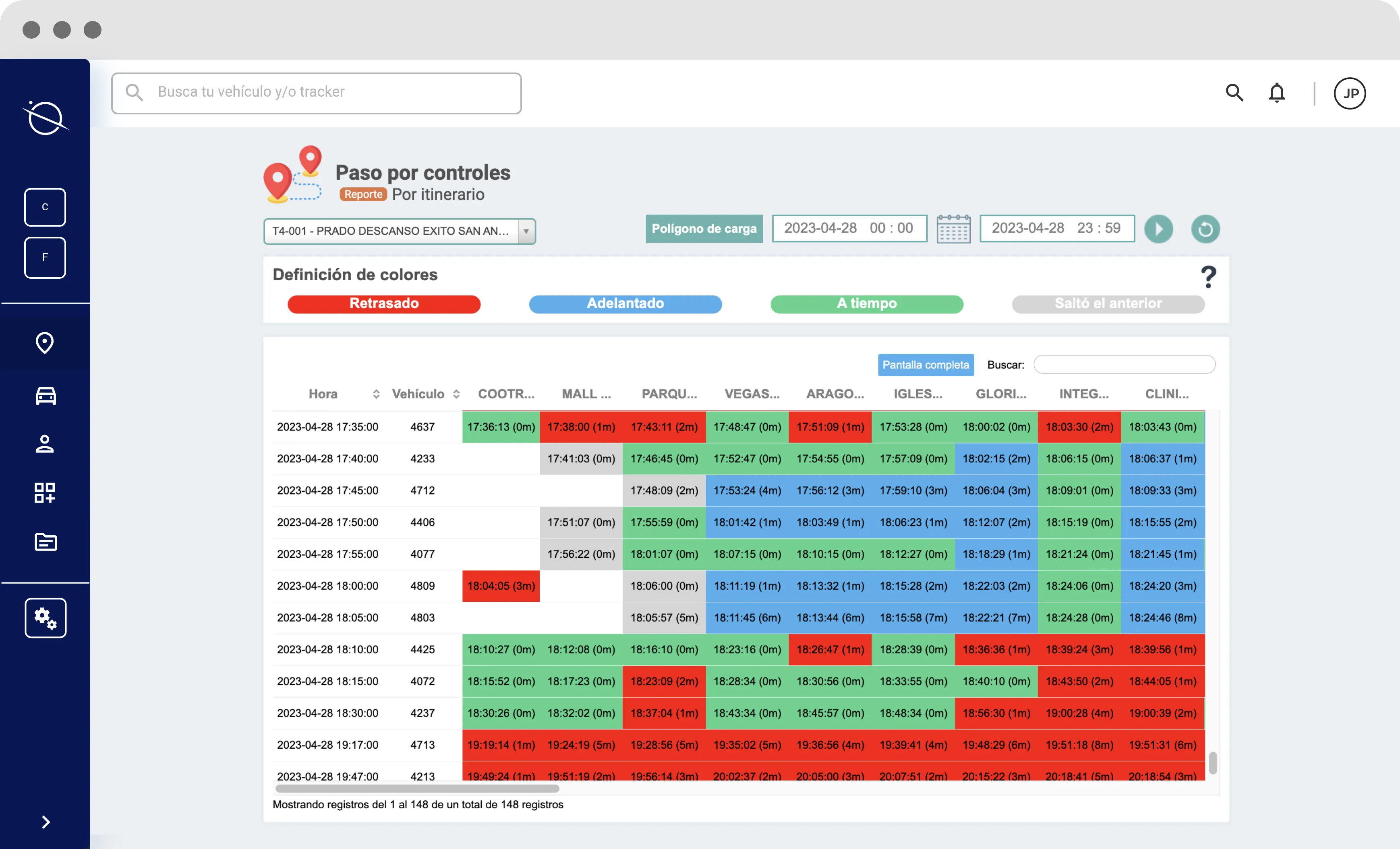1400x849 pixels.
Task: Click the Retrasado red color legend
Action: 384,303
